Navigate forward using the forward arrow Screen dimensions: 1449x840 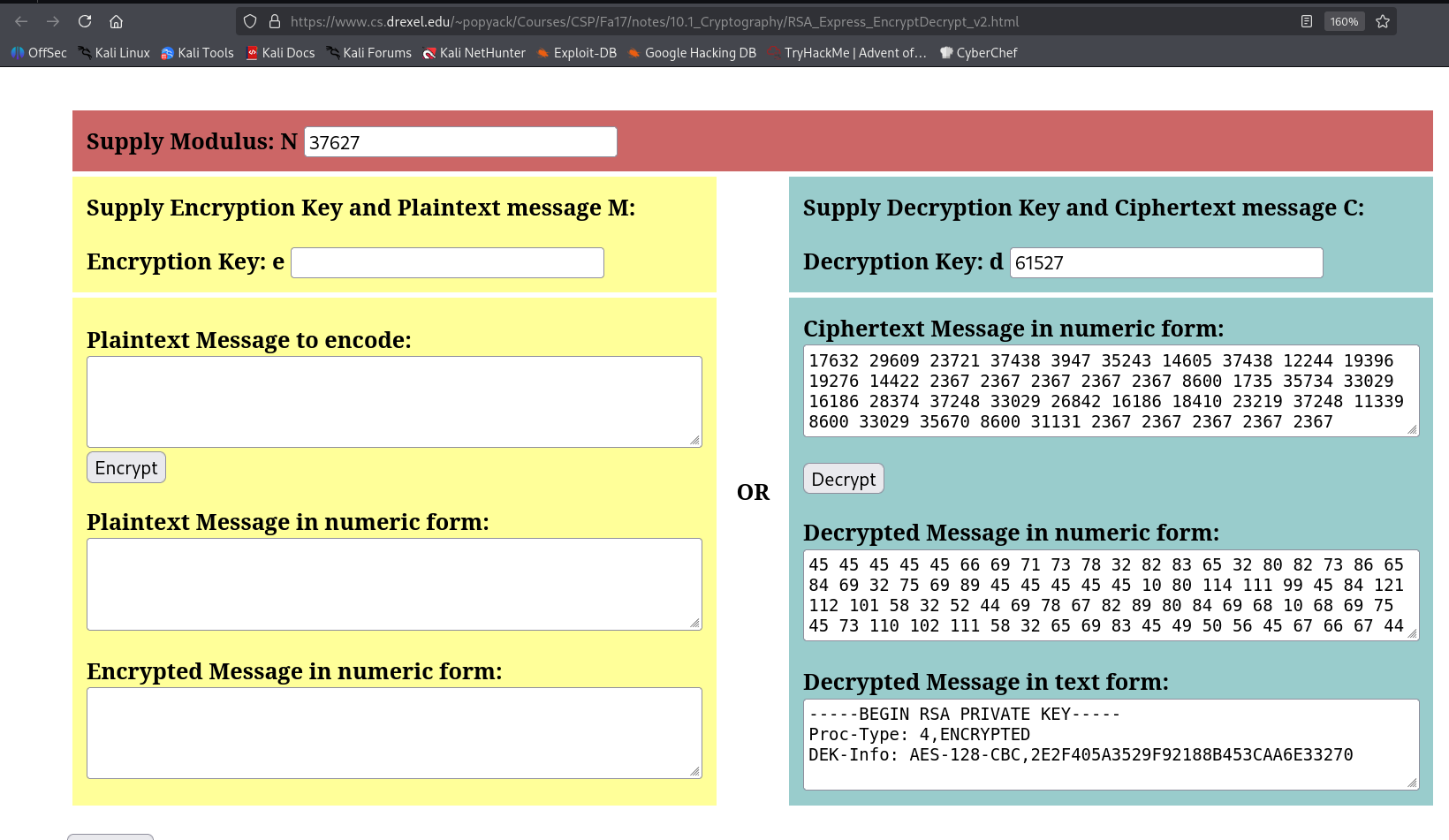pyautogui.click(x=54, y=21)
